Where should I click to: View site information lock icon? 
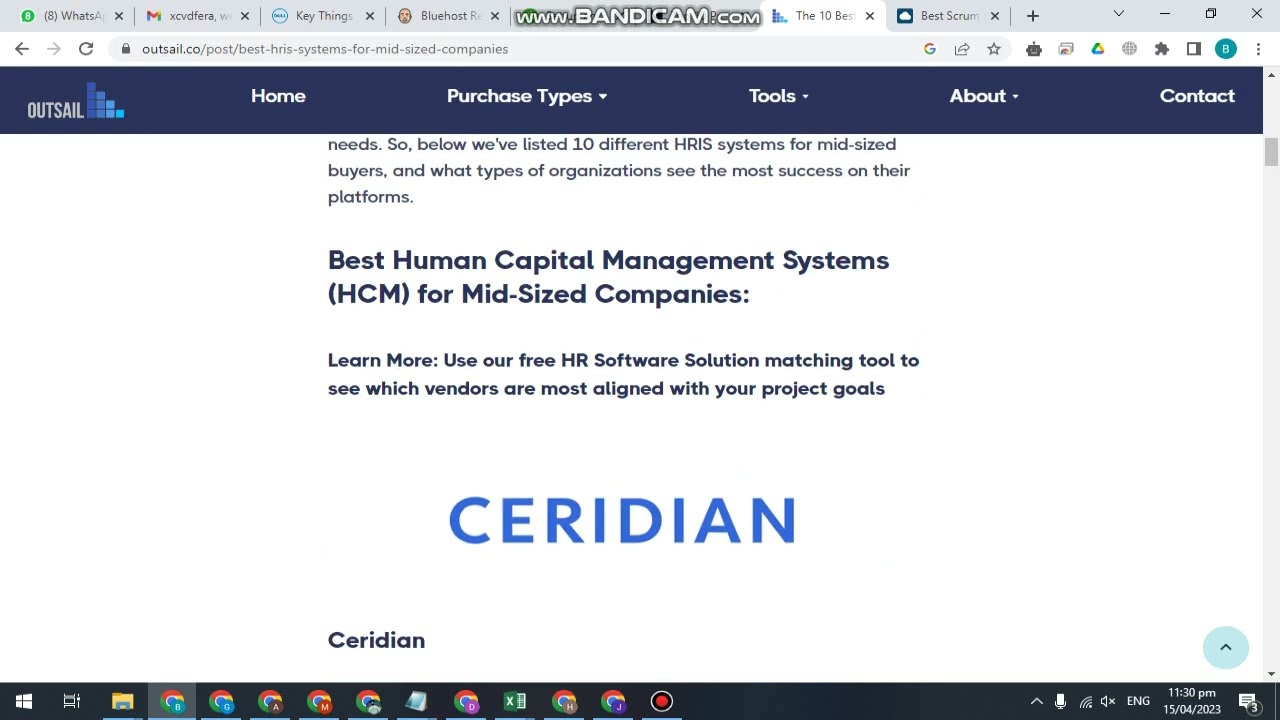tap(125, 49)
